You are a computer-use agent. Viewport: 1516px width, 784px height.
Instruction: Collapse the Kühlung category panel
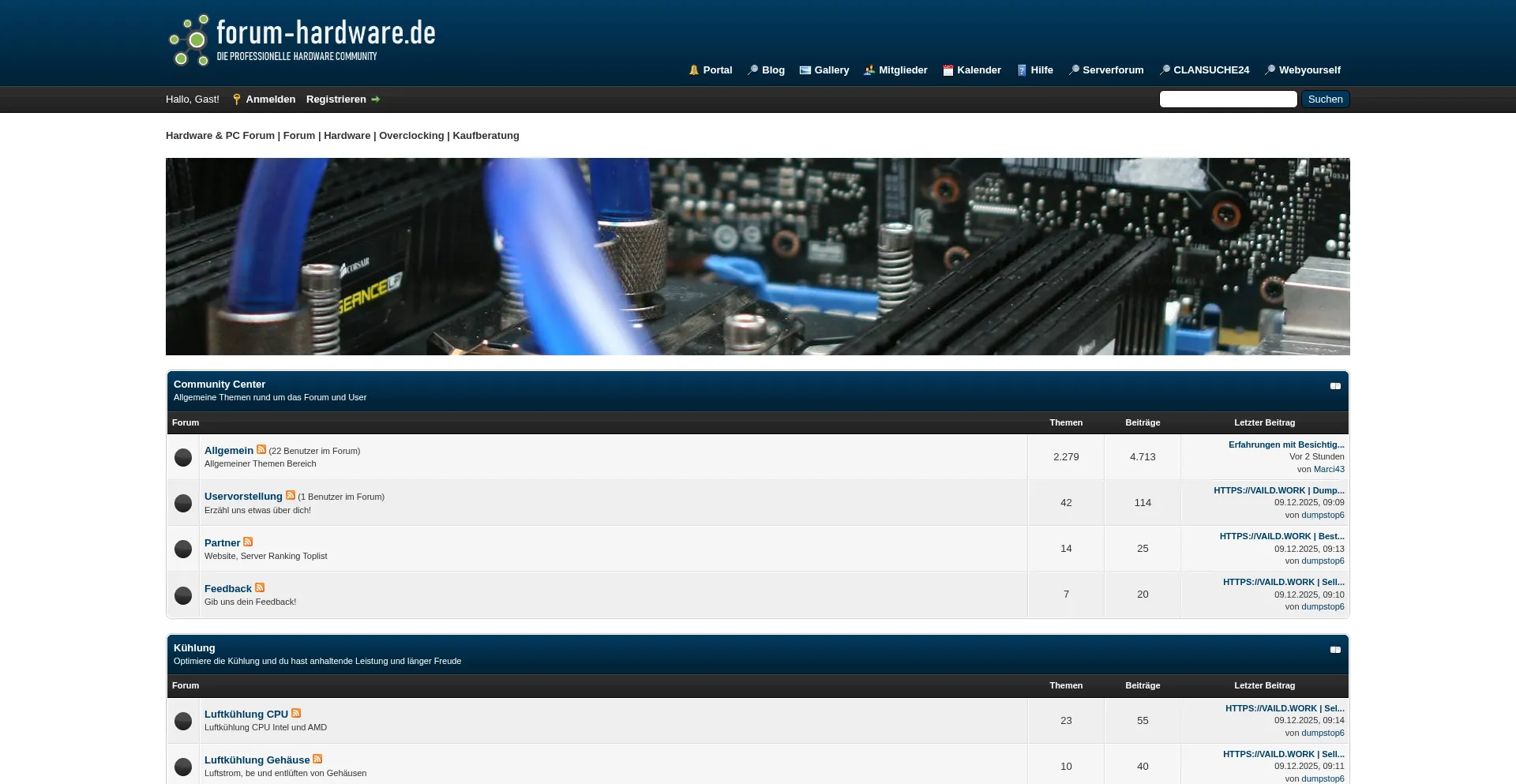click(1335, 649)
